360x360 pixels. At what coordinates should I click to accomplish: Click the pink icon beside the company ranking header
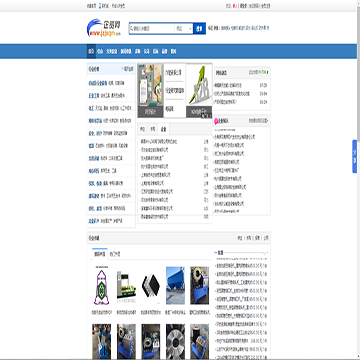coord(216,121)
